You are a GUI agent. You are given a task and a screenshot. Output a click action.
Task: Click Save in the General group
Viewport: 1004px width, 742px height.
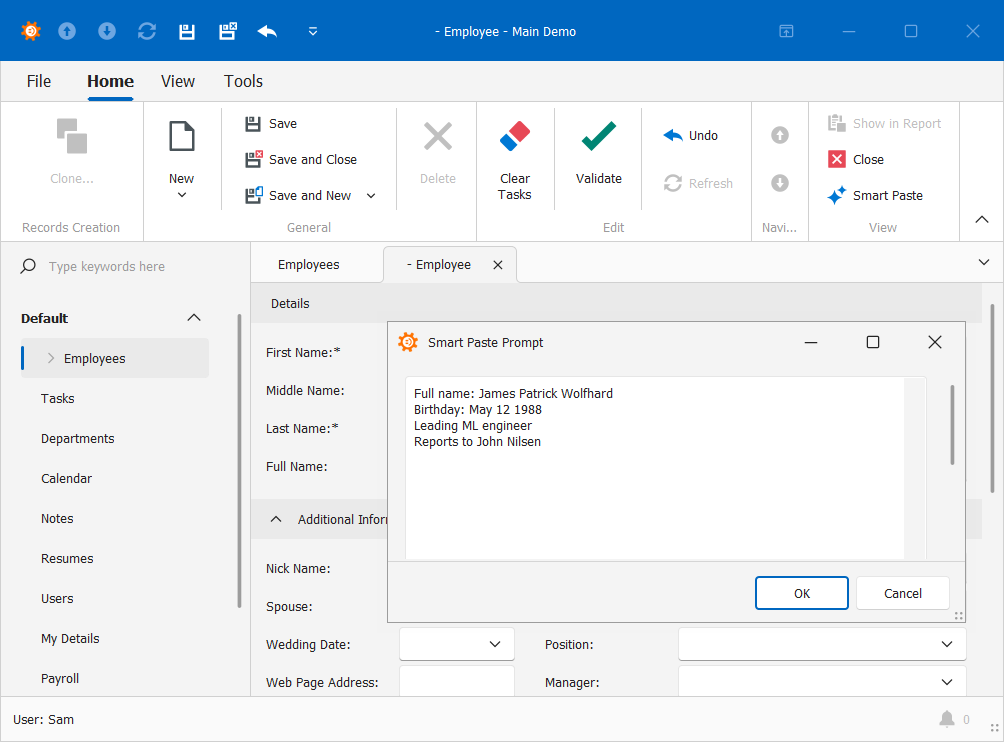pos(271,124)
